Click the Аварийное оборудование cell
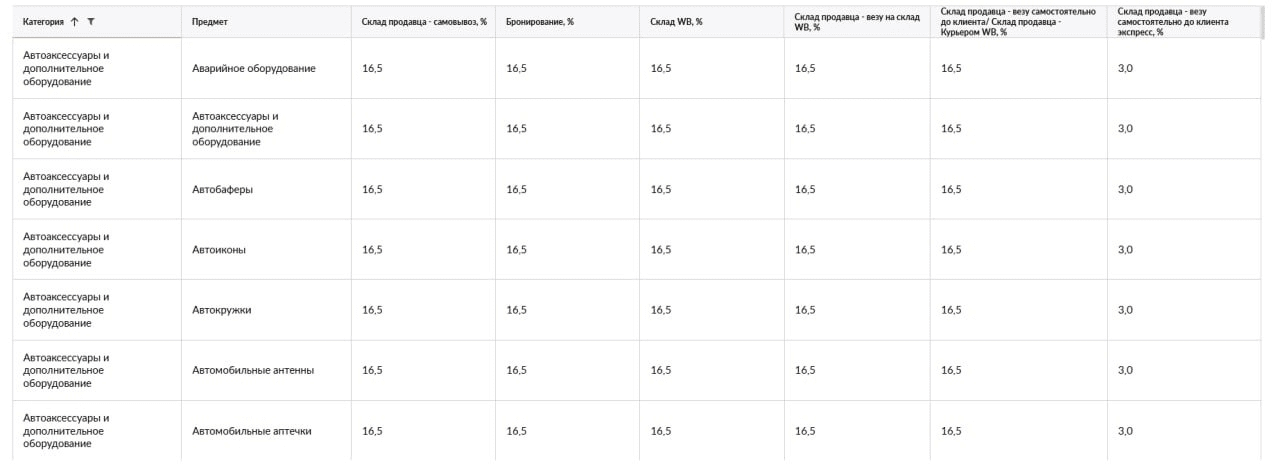1280x472 pixels. click(254, 68)
